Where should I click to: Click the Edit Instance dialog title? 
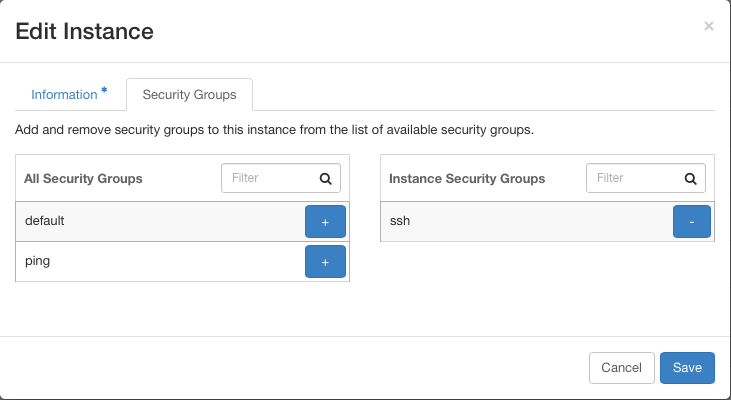84,31
